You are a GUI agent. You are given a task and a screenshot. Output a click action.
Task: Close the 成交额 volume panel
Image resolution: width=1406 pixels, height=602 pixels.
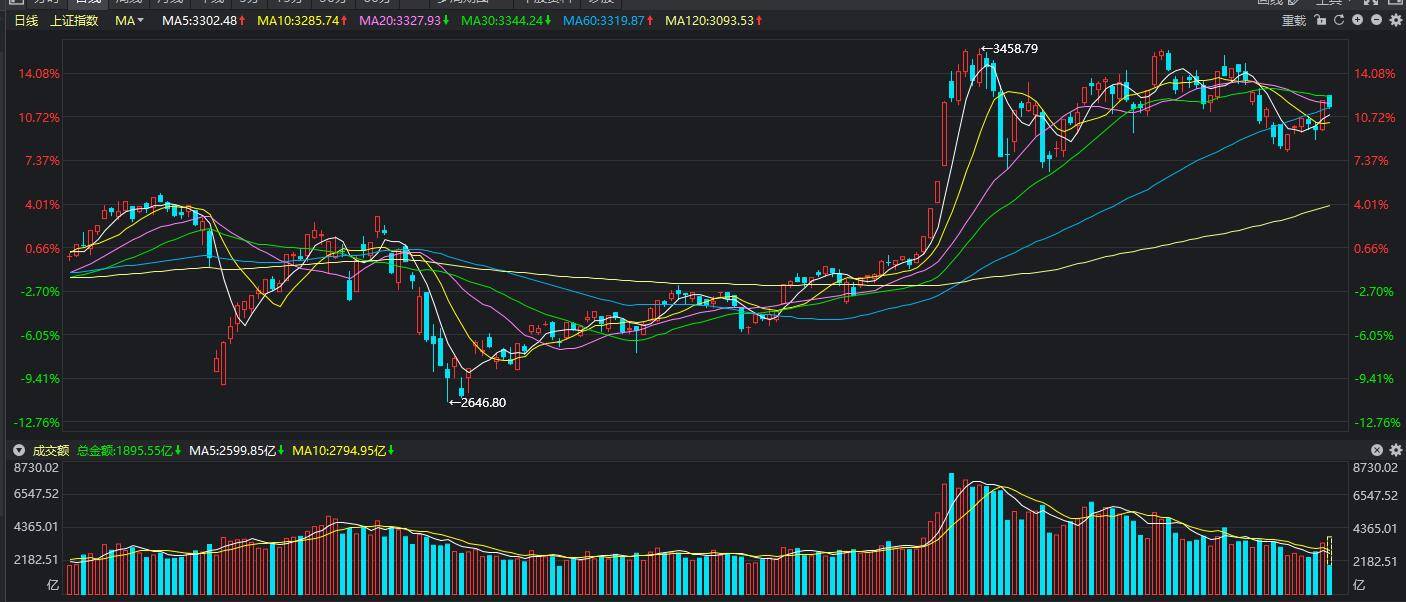(x=1377, y=450)
